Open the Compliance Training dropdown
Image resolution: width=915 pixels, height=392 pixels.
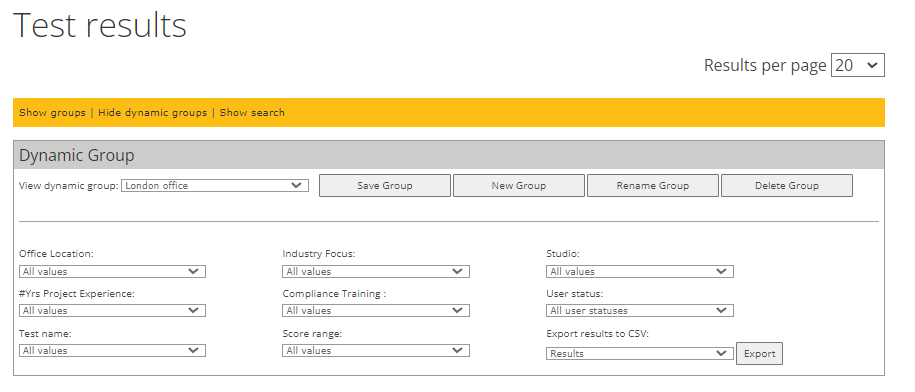[x=376, y=310]
